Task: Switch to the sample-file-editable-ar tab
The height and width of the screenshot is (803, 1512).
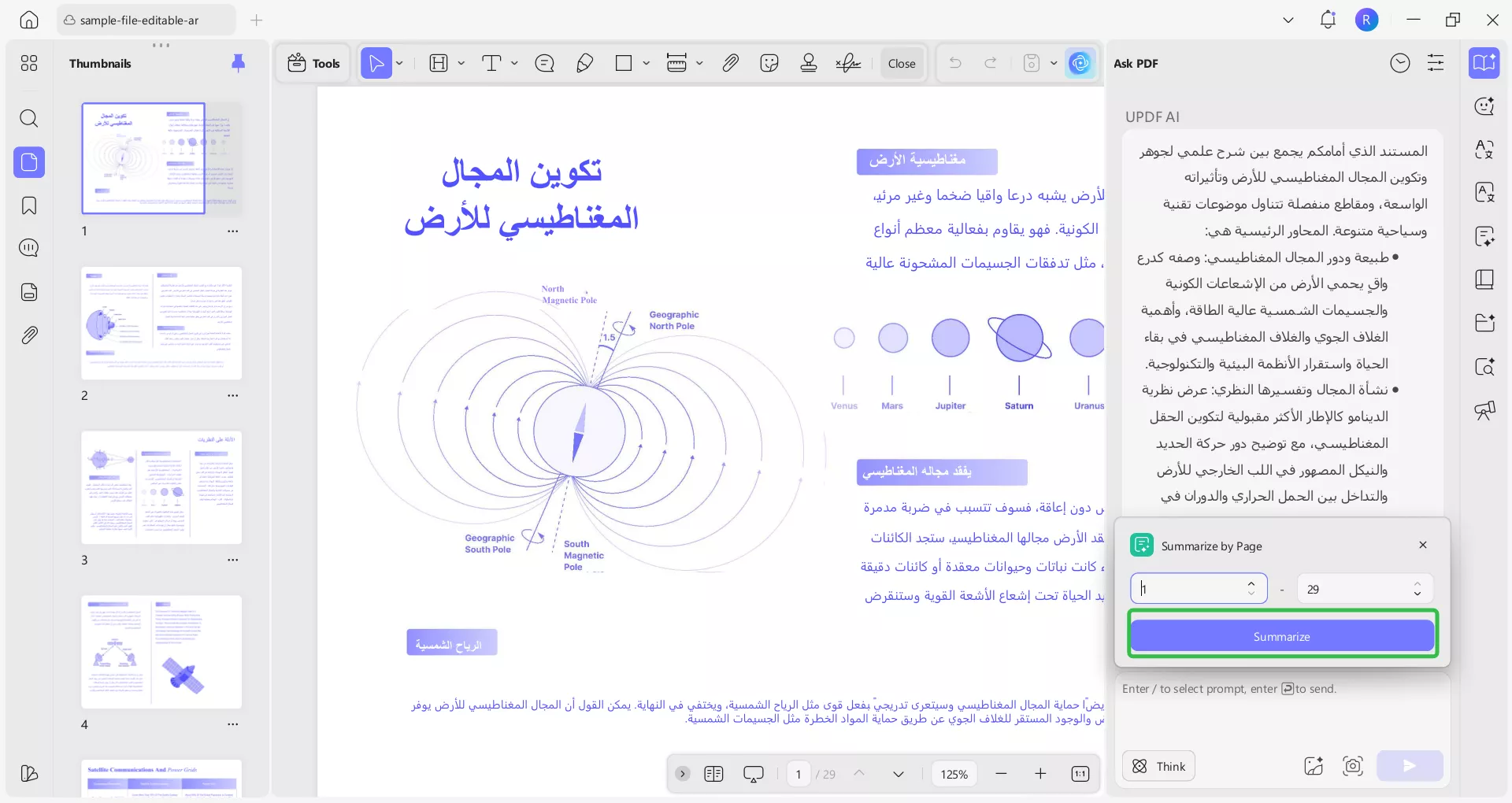Action: tap(146, 20)
